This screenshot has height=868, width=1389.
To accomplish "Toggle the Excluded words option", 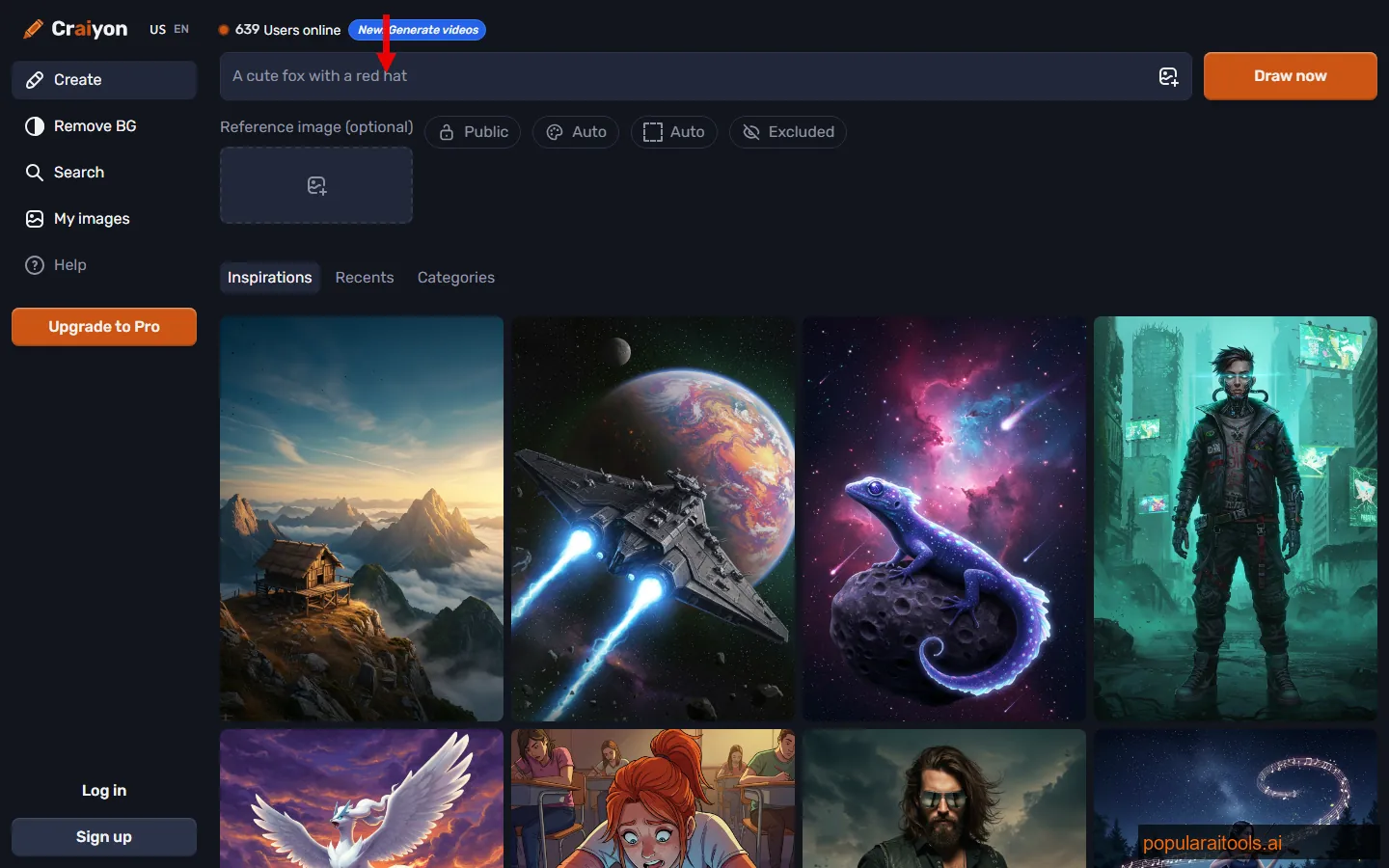I will (x=787, y=132).
